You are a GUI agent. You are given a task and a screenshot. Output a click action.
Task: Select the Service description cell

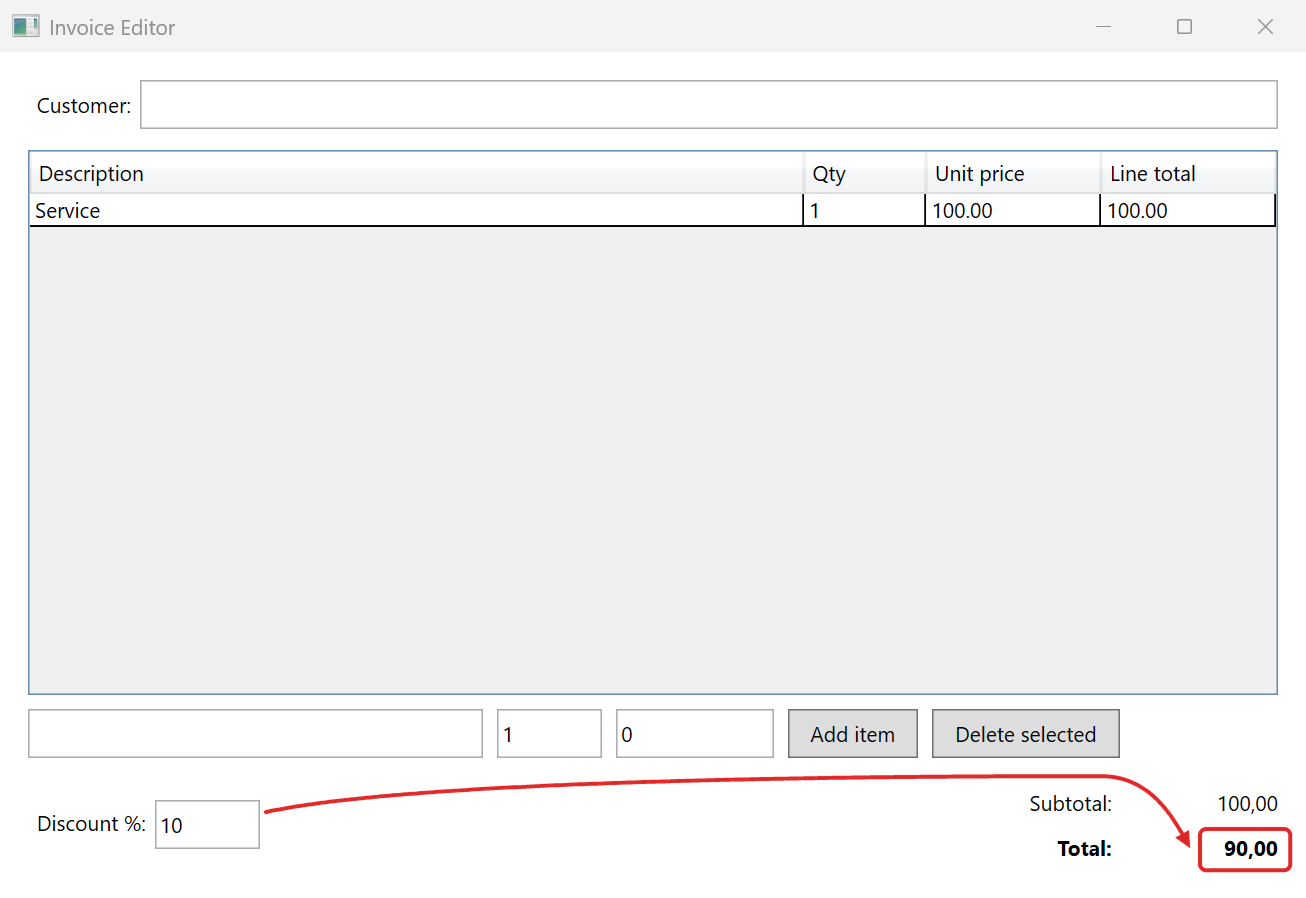[416, 211]
